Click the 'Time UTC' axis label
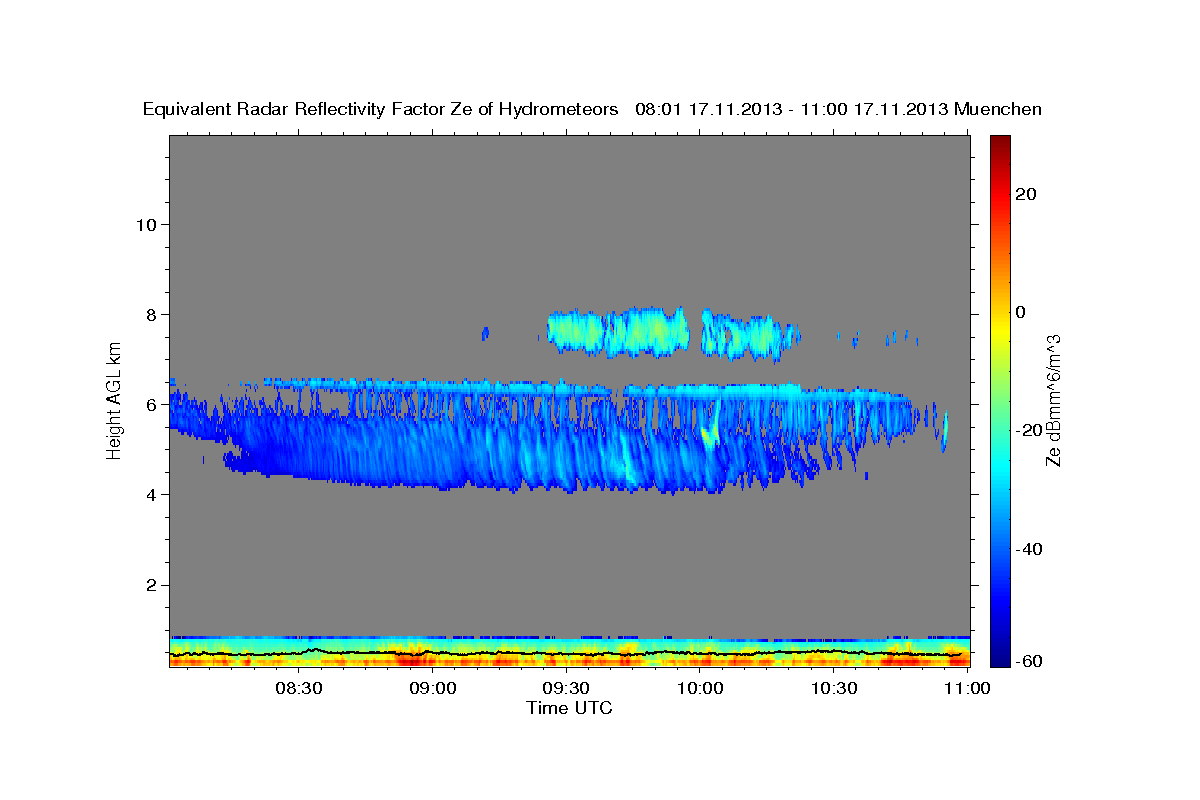The image size is (1200, 800). (x=569, y=708)
